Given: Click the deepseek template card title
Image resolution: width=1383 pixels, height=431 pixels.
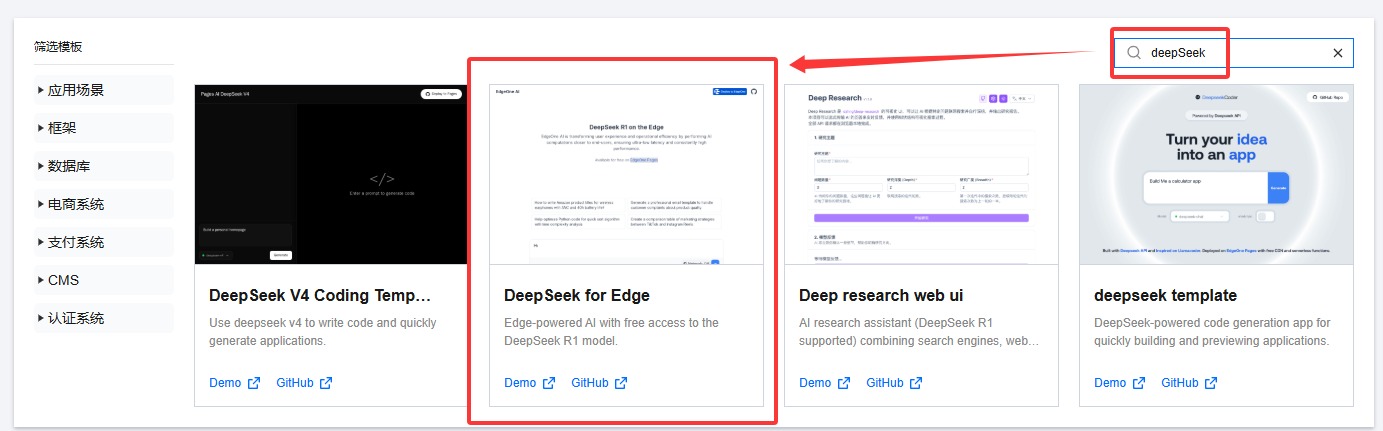Looking at the screenshot, I should [x=1165, y=296].
